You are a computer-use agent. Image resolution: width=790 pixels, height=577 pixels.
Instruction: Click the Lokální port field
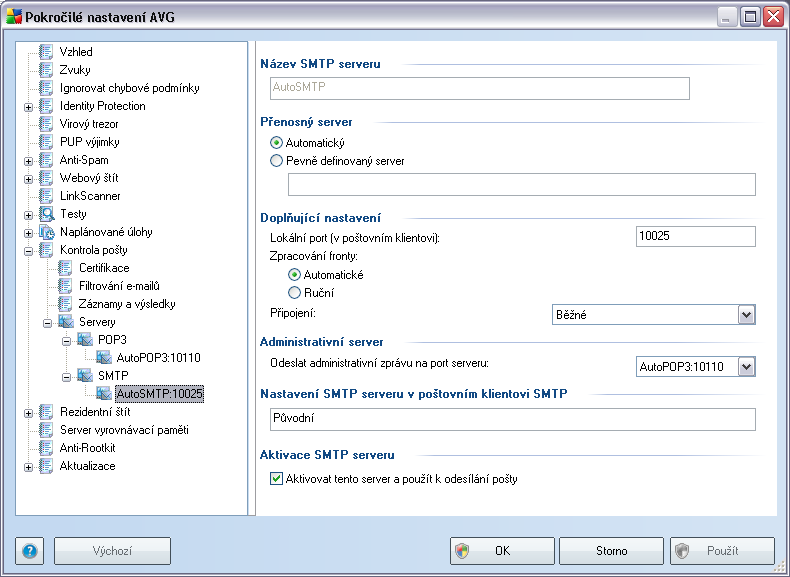click(x=696, y=236)
